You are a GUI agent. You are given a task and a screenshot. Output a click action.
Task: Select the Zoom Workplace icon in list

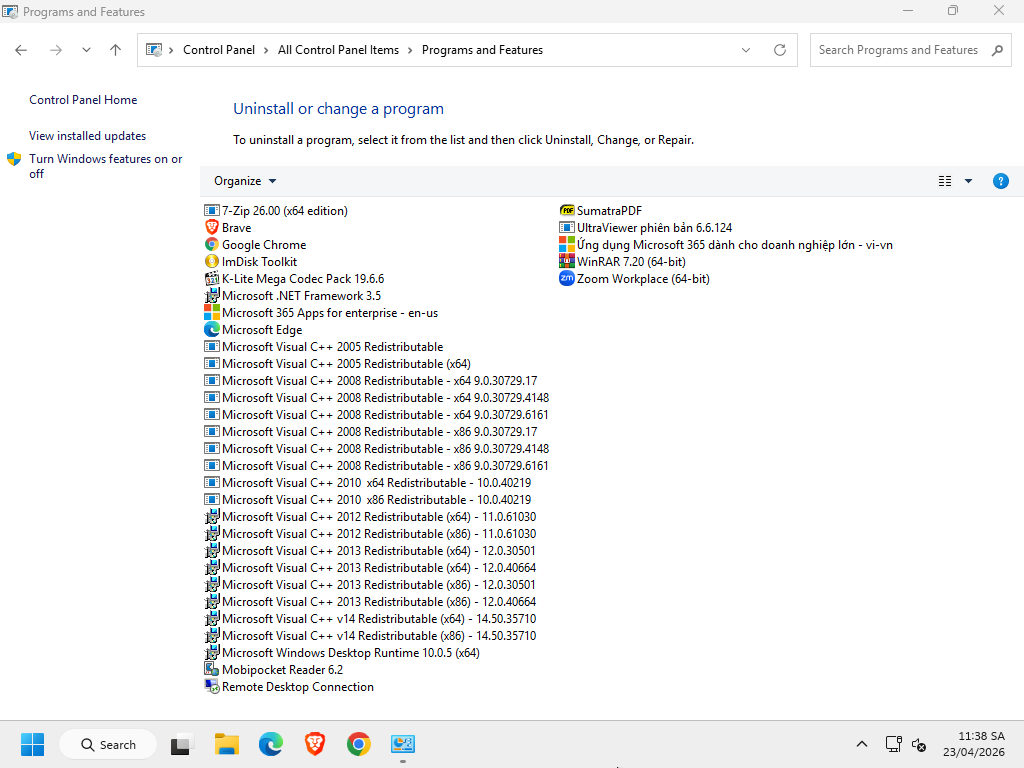[567, 279]
